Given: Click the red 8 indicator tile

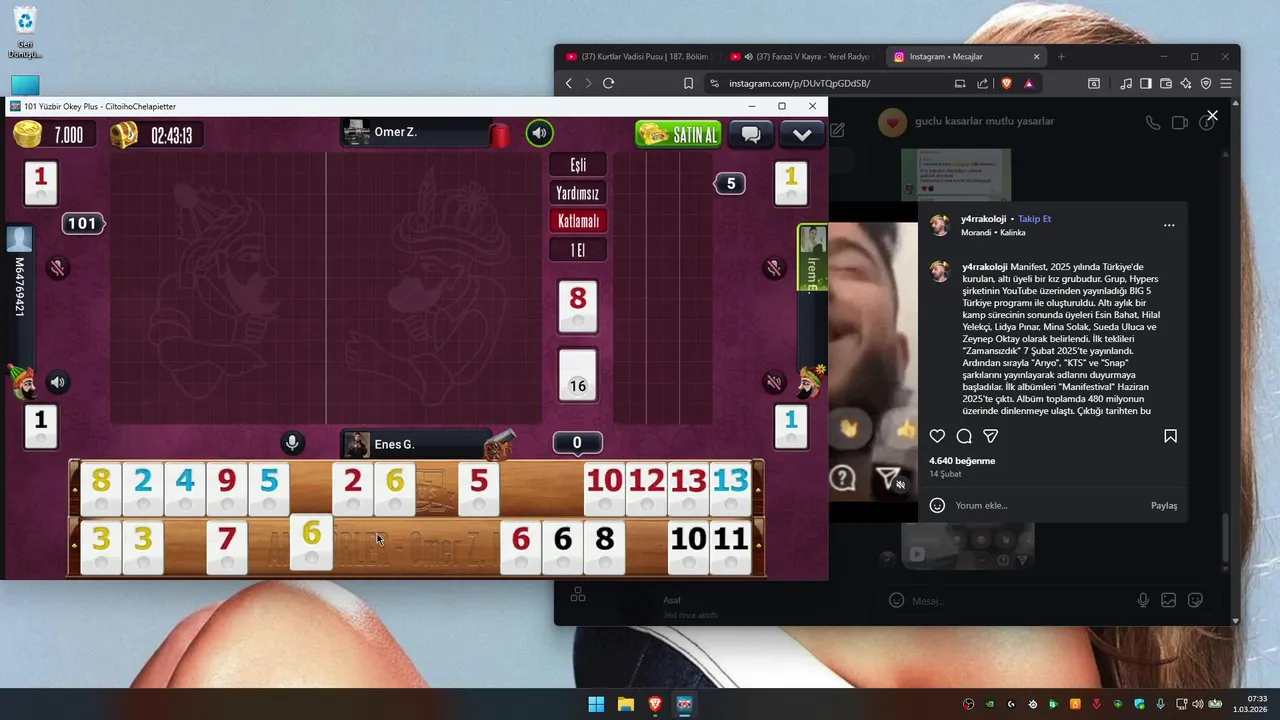Looking at the screenshot, I should pos(578,306).
